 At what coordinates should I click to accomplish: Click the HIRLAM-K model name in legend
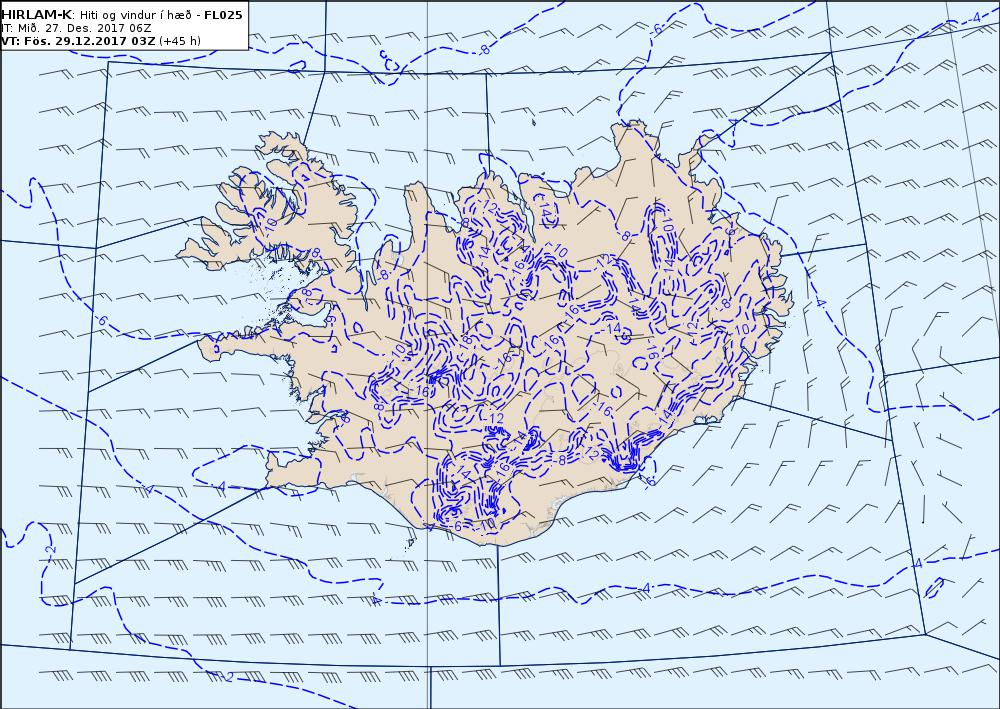point(37,15)
